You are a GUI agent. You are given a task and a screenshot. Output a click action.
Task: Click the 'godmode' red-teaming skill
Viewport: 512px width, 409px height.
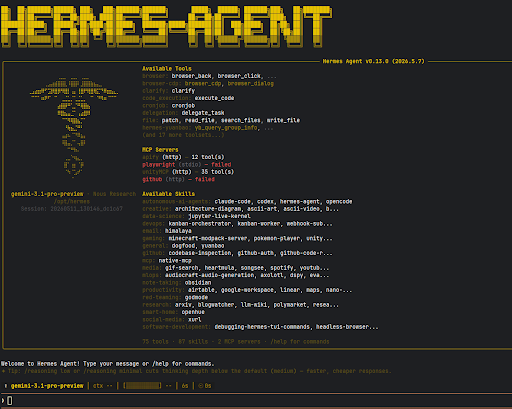[196, 297]
